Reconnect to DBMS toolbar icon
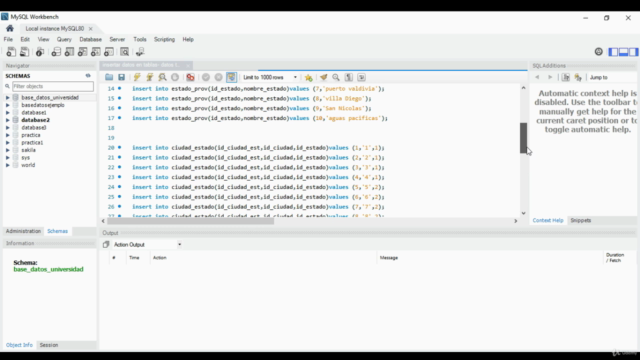Image resolution: width=640 pixels, height=360 pixels. [140, 52]
